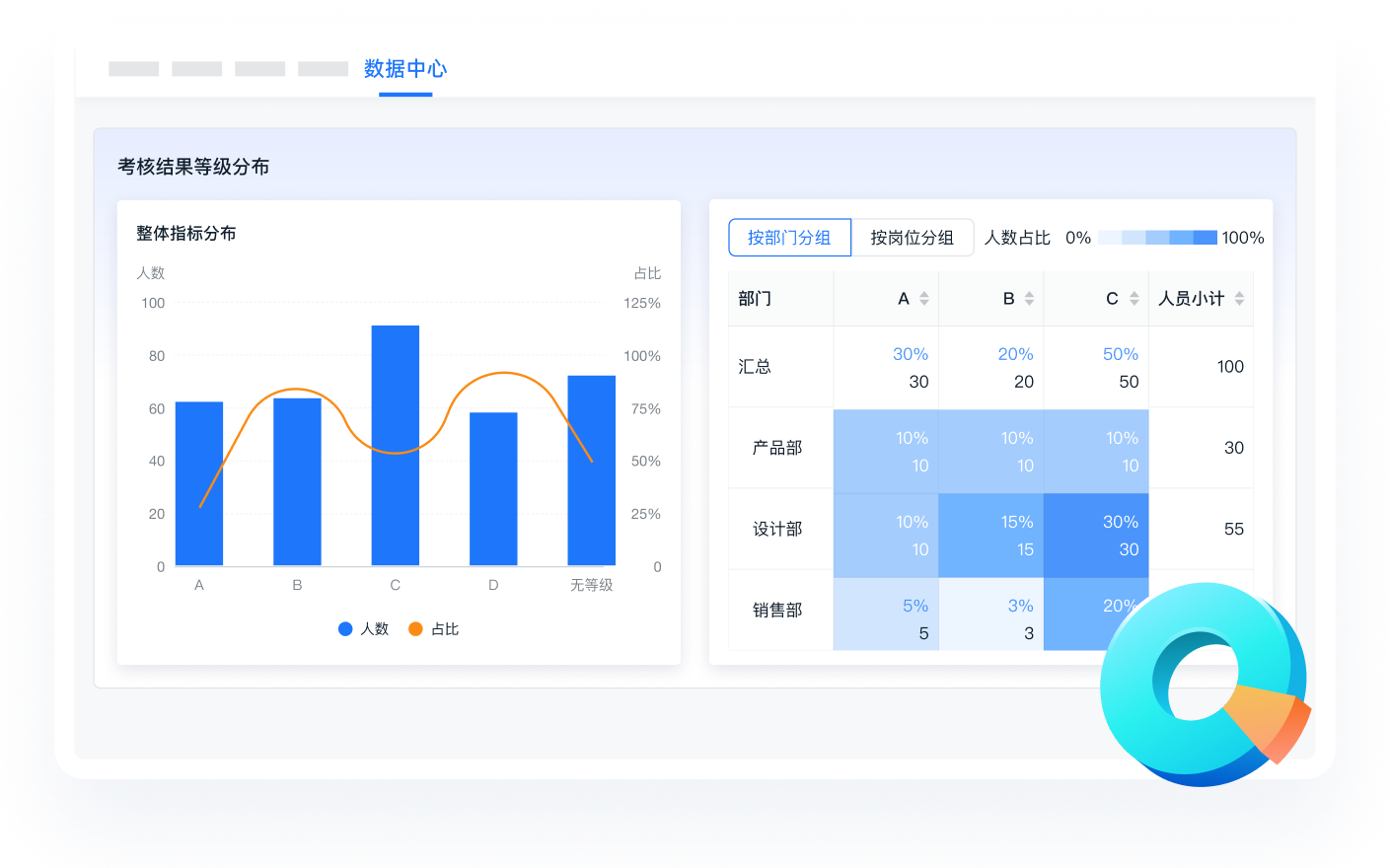Click the 产品部 row label

tap(777, 448)
